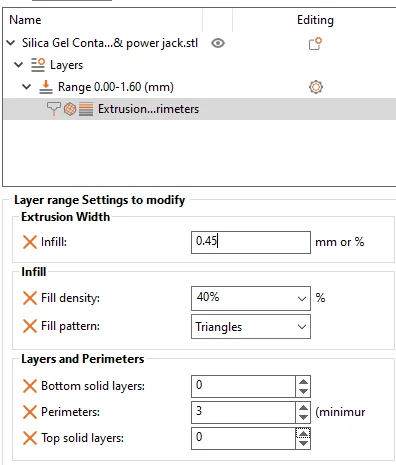This screenshot has width=396, height=465.
Task: Toggle visibility eye of the Silica Gel object
Action: point(218,43)
